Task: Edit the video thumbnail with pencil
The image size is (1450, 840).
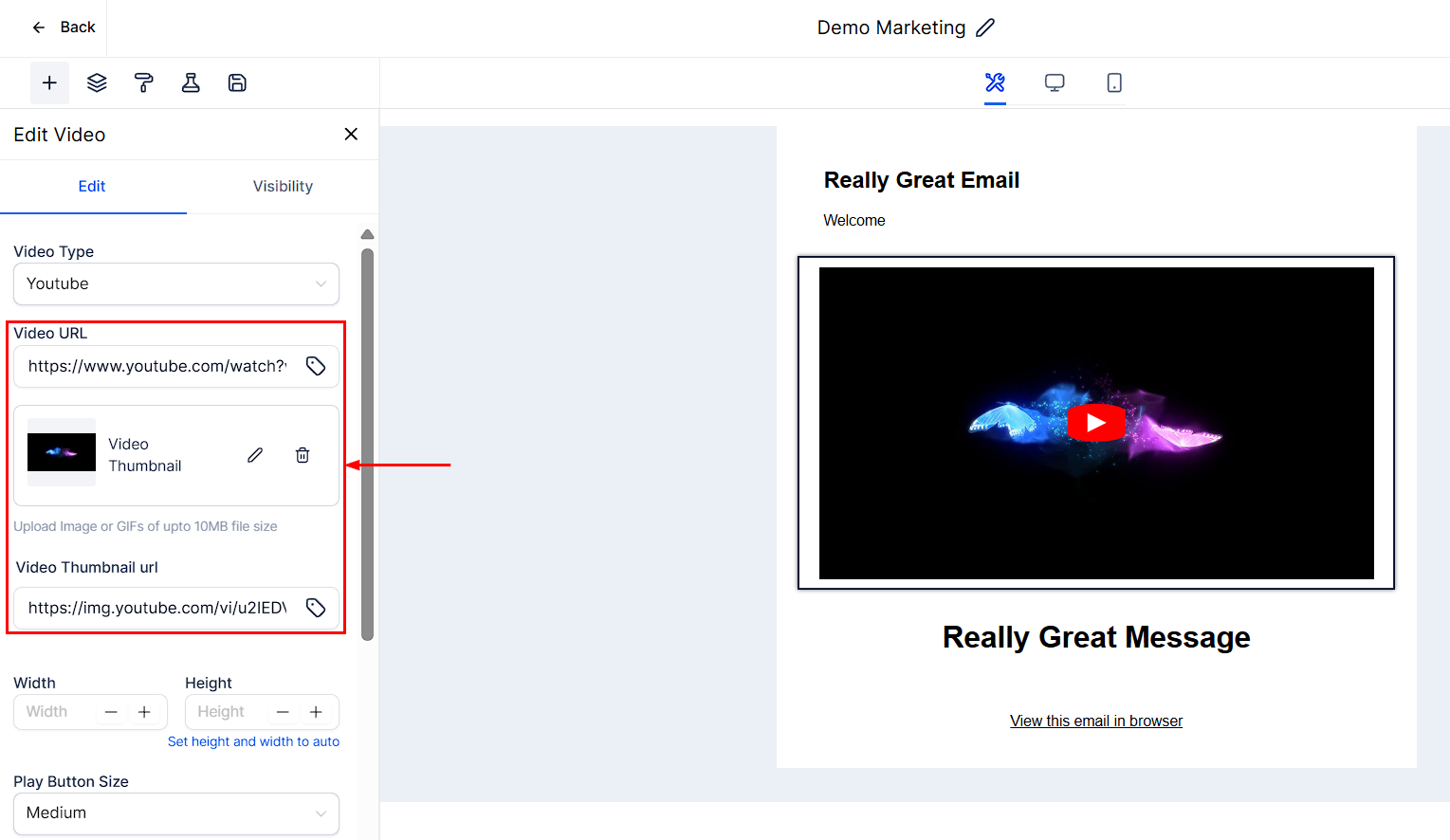Action: click(x=255, y=455)
